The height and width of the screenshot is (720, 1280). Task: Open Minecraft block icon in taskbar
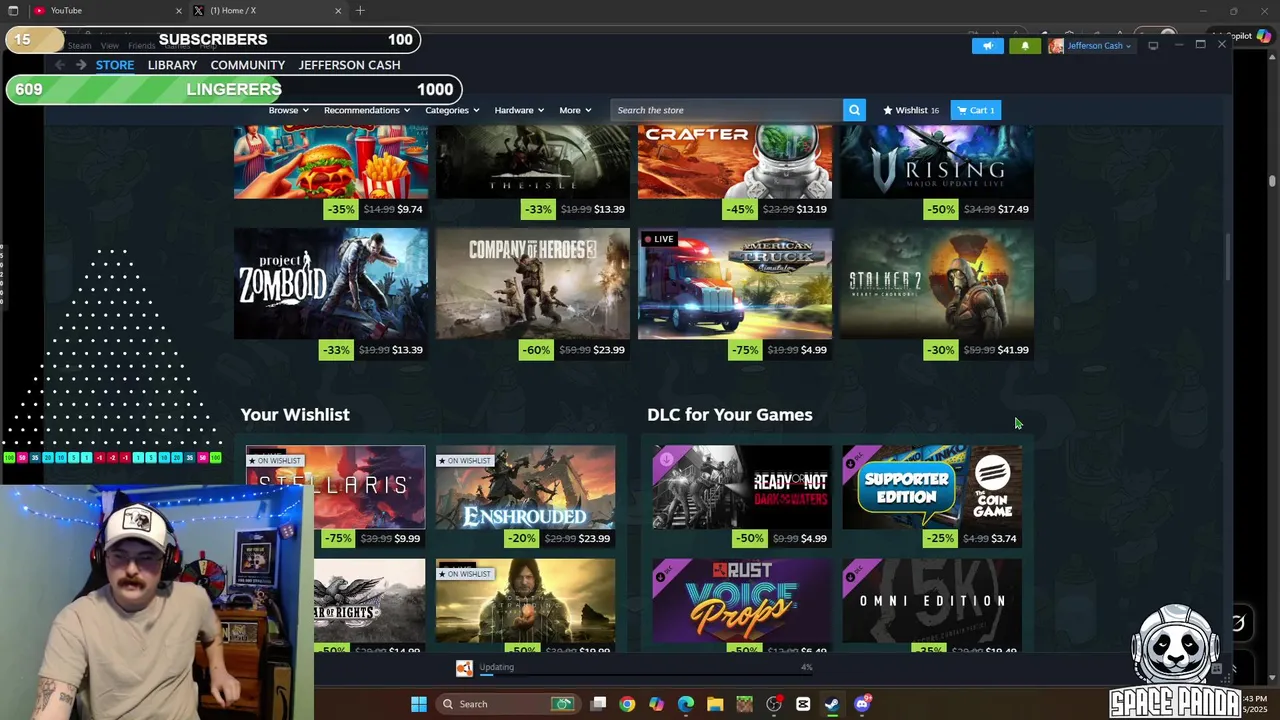744,704
